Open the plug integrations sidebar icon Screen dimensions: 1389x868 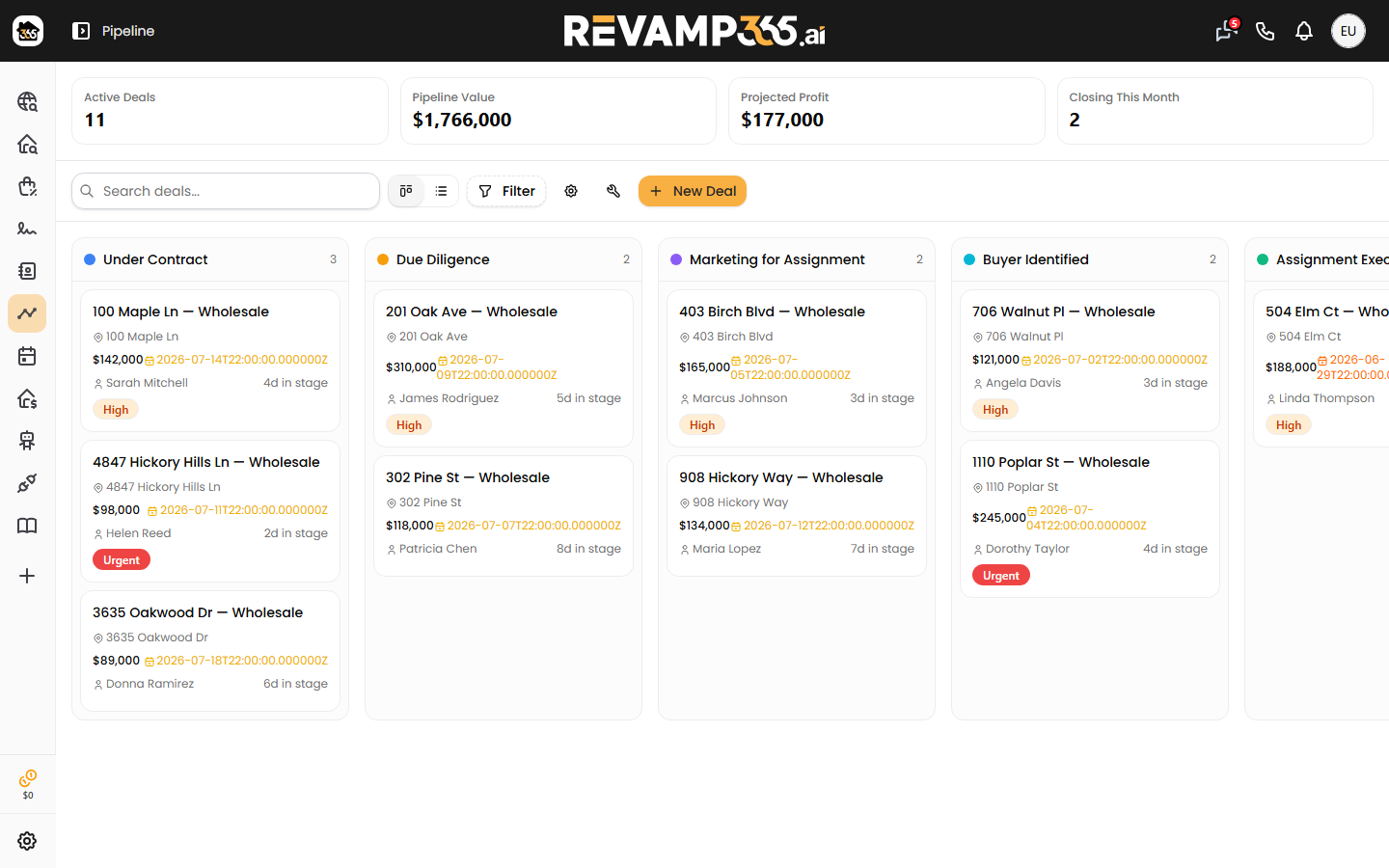tap(27, 483)
